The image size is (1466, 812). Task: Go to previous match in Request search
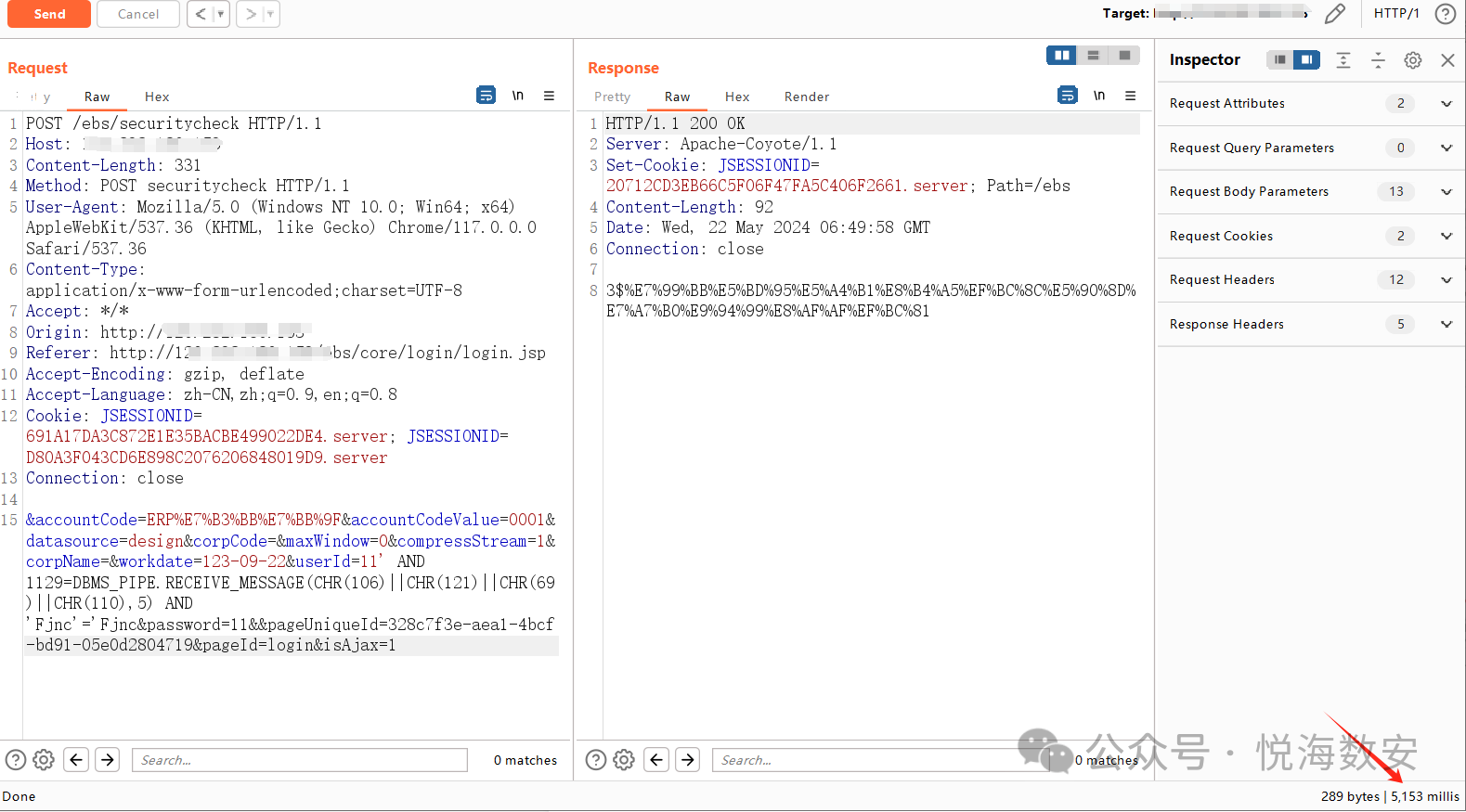(76, 760)
